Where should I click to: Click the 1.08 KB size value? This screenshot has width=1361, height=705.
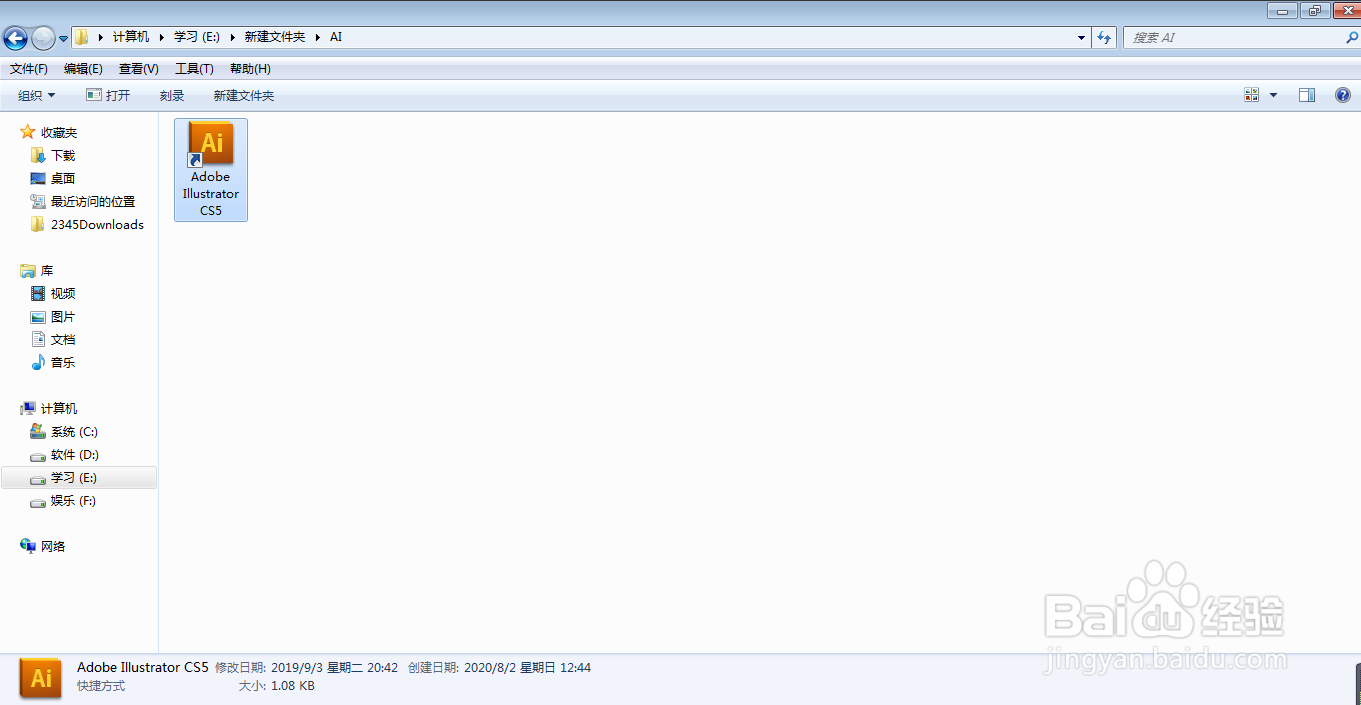point(293,686)
